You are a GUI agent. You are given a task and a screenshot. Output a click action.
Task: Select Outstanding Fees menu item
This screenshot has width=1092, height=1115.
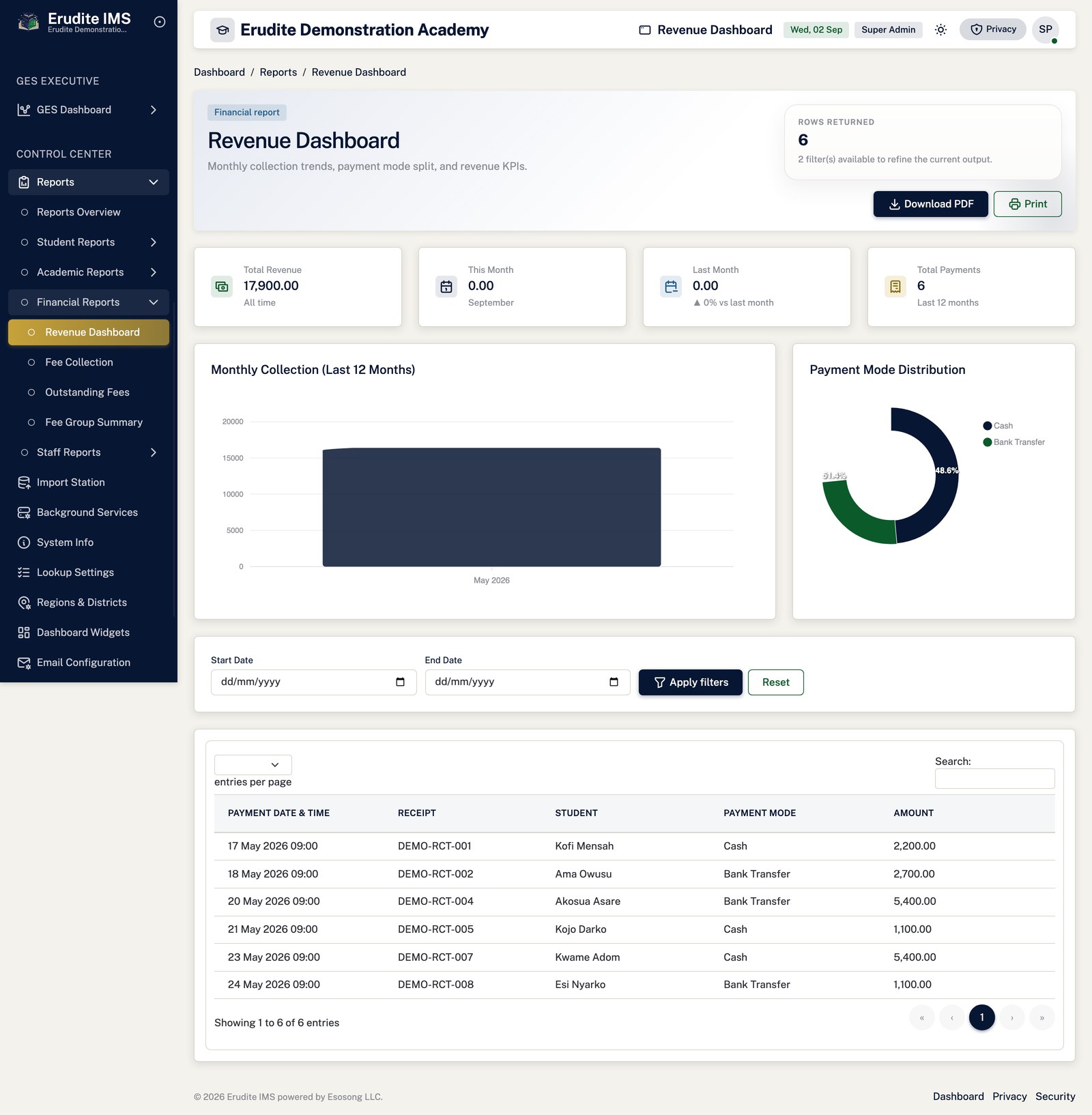(89, 392)
